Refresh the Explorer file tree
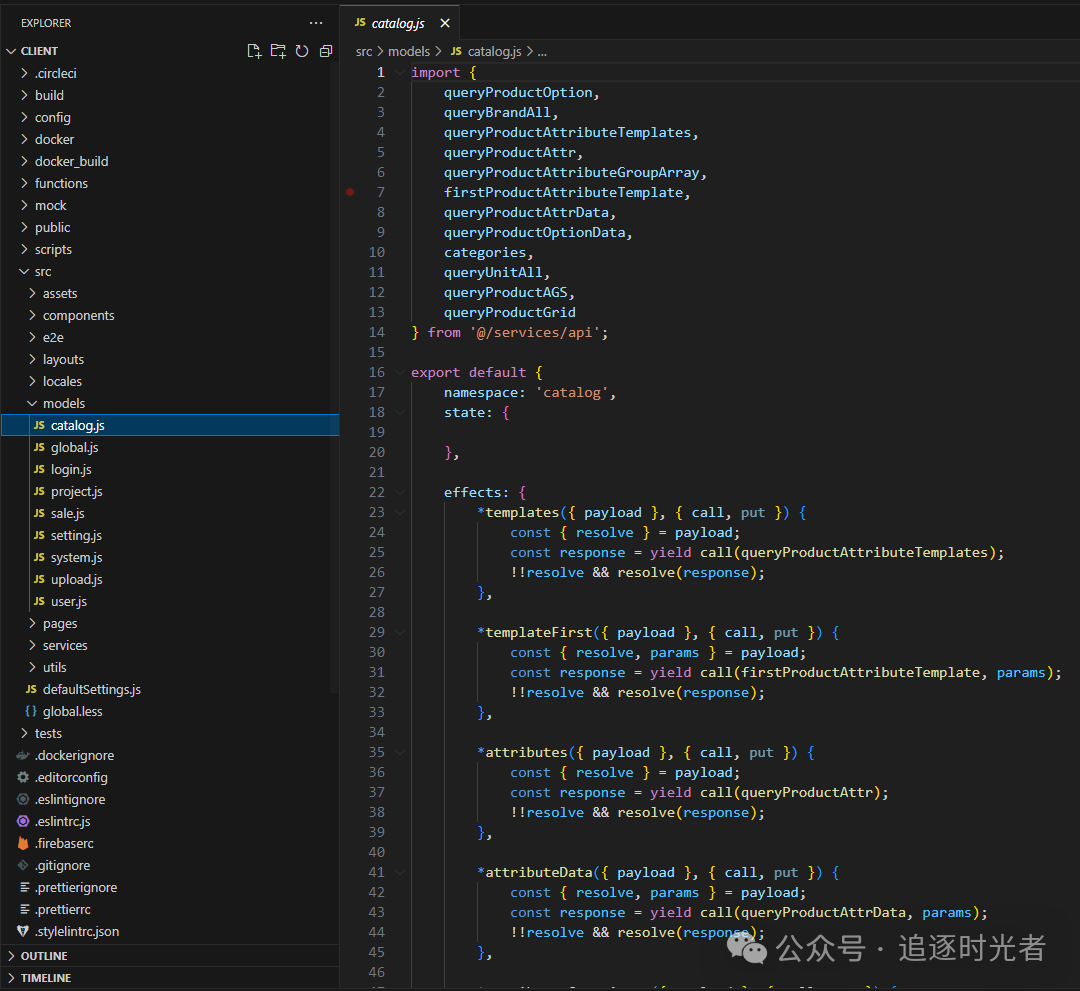The image size is (1080, 991). click(302, 51)
